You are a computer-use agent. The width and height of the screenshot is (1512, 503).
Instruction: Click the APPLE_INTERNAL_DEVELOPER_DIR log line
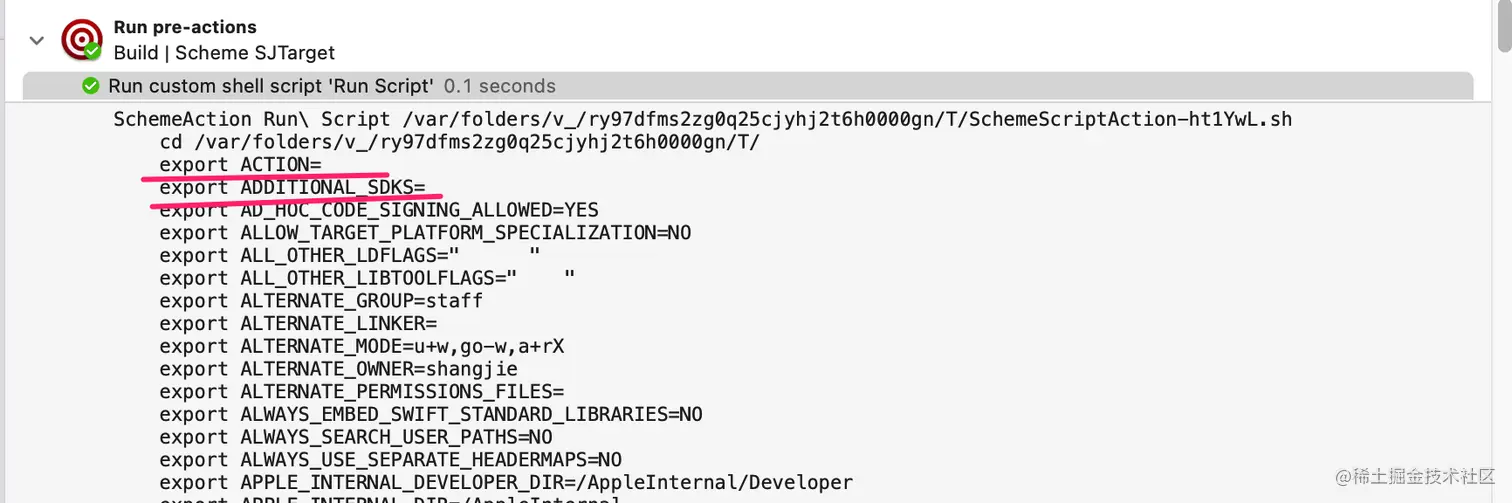click(x=506, y=483)
